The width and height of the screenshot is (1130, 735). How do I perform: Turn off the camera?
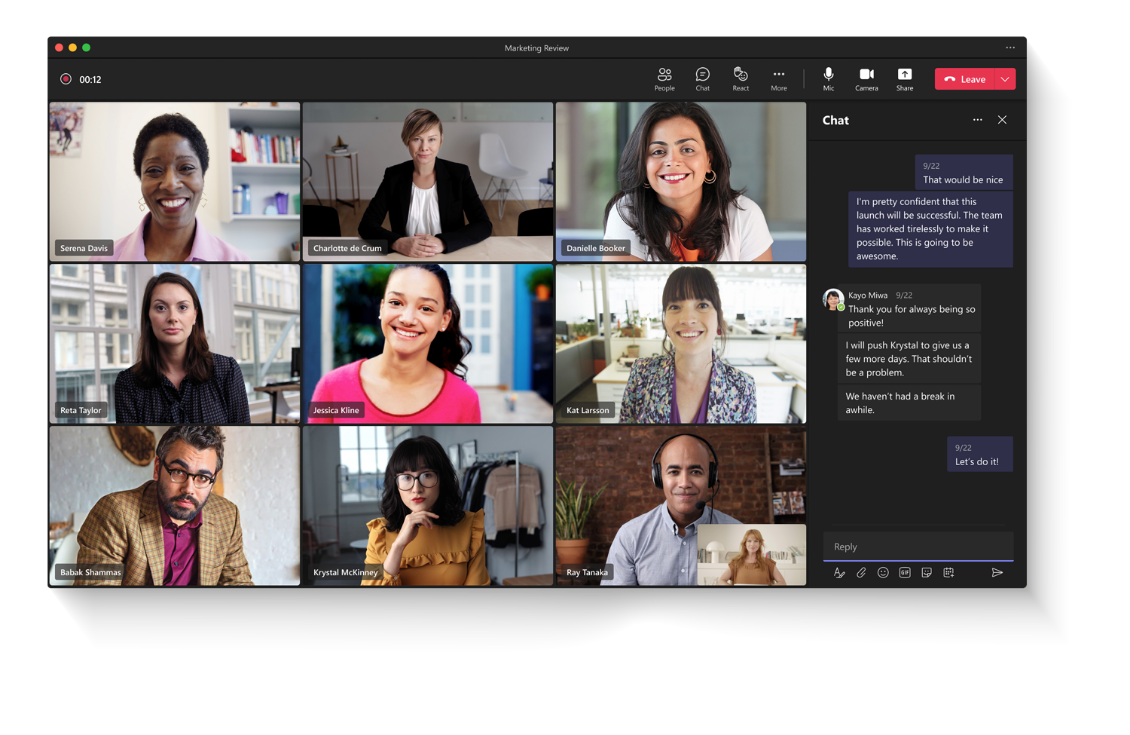(x=866, y=79)
